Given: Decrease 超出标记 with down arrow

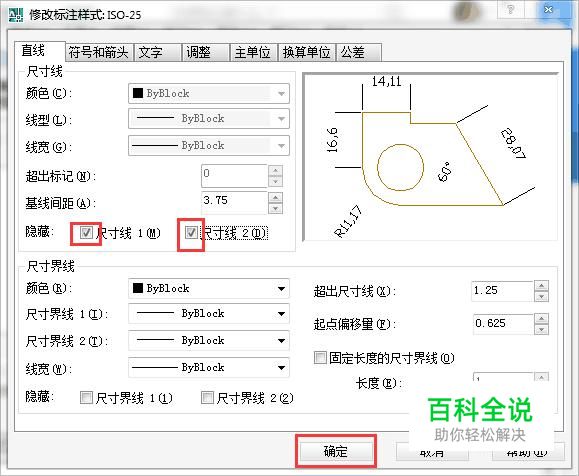Looking at the screenshot, I should coord(275,182).
